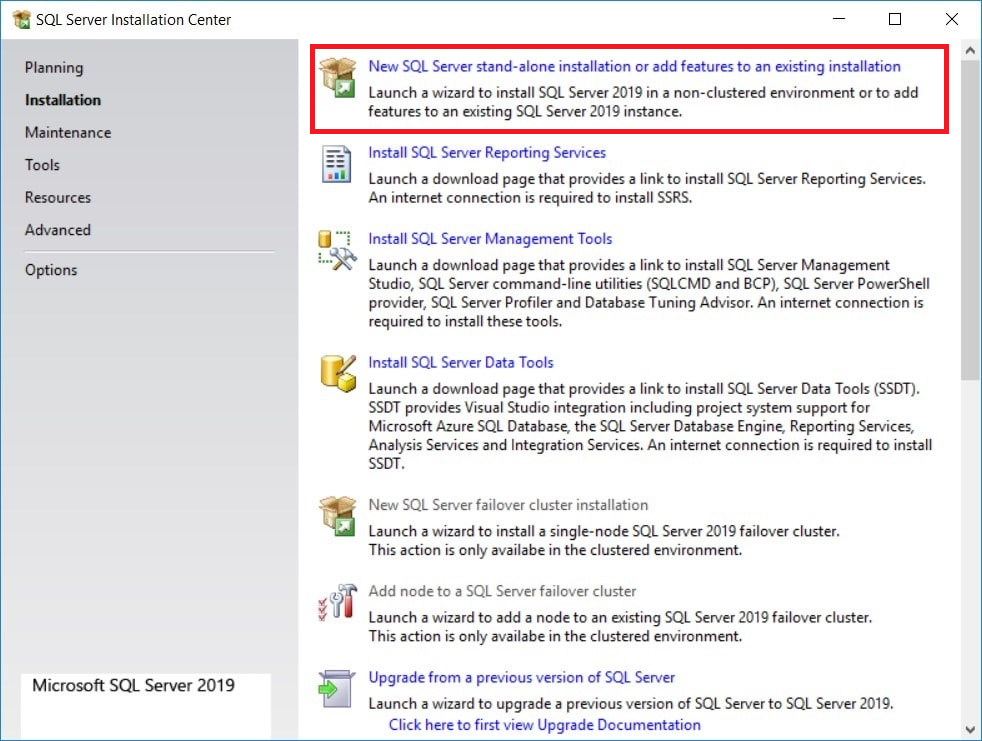Image resolution: width=982 pixels, height=741 pixels.
Task: Open the Planning section
Action: (x=54, y=68)
